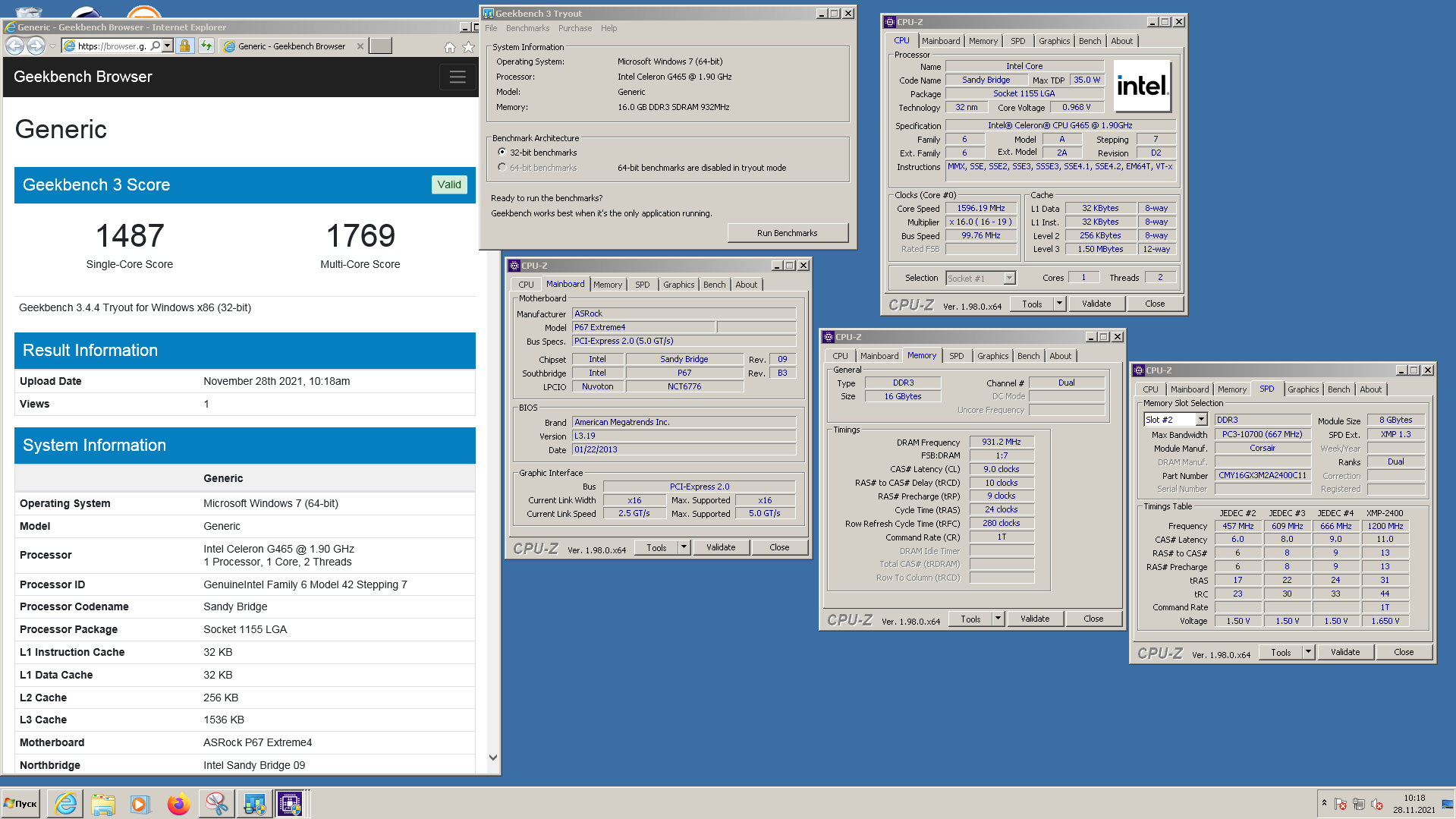
Task: Click the browser address field
Action: coord(112,46)
